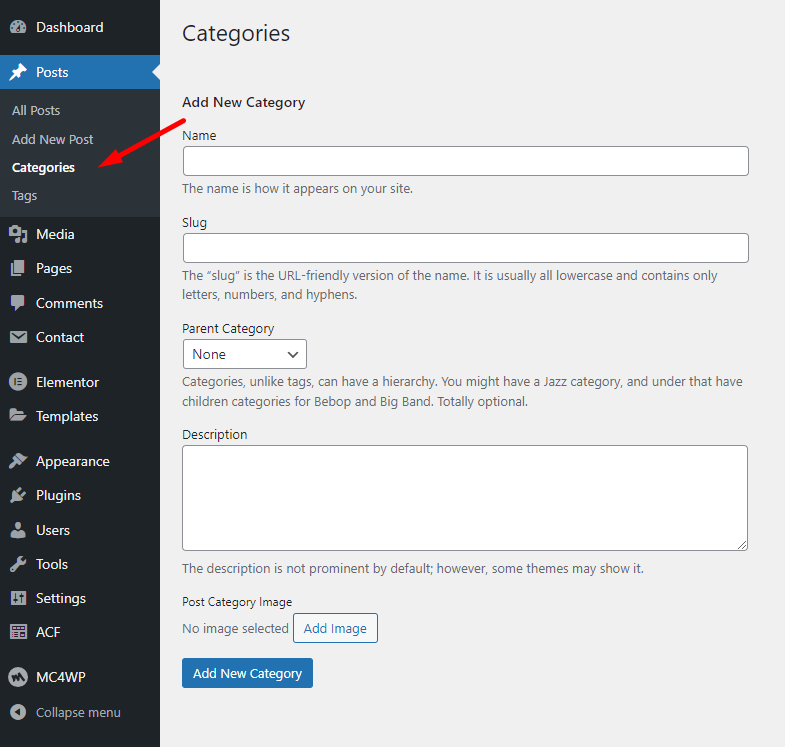This screenshot has width=785, height=747.
Task: Click the Add Image button
Action: (335, 628)
